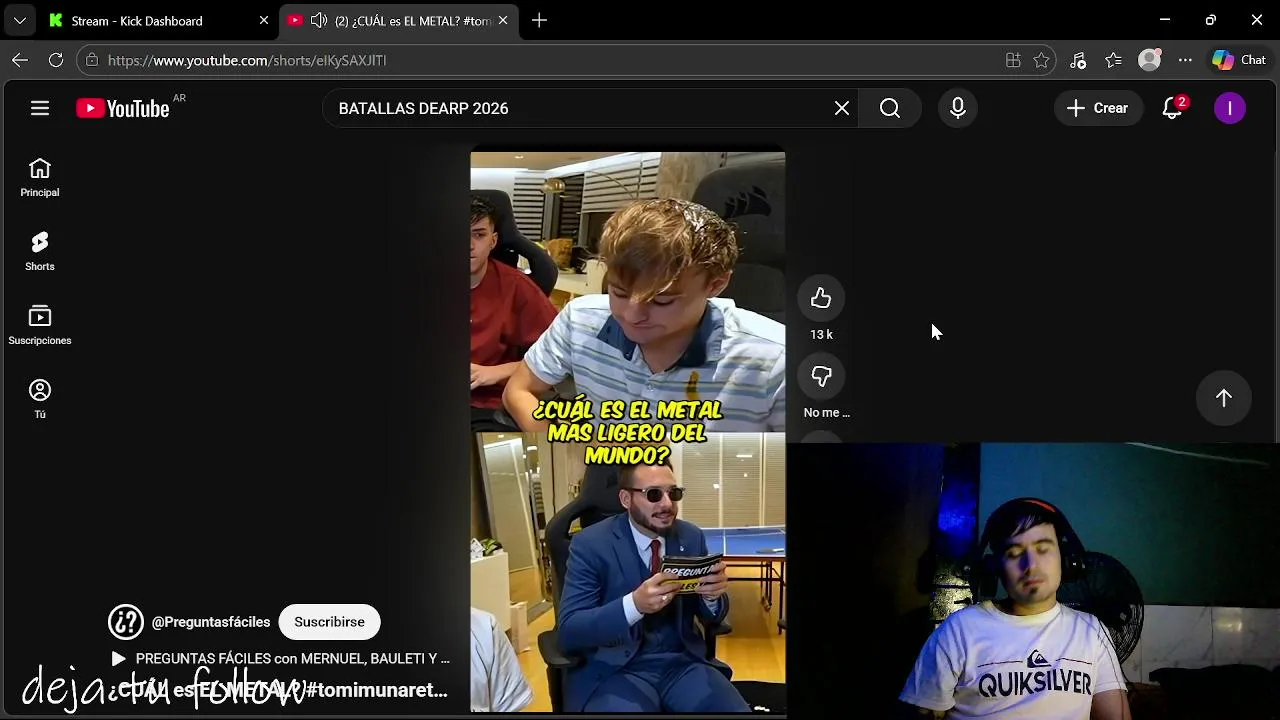Like the short with thumbs up
Viewport: 1280px width, 720px height.
[821, 298]
